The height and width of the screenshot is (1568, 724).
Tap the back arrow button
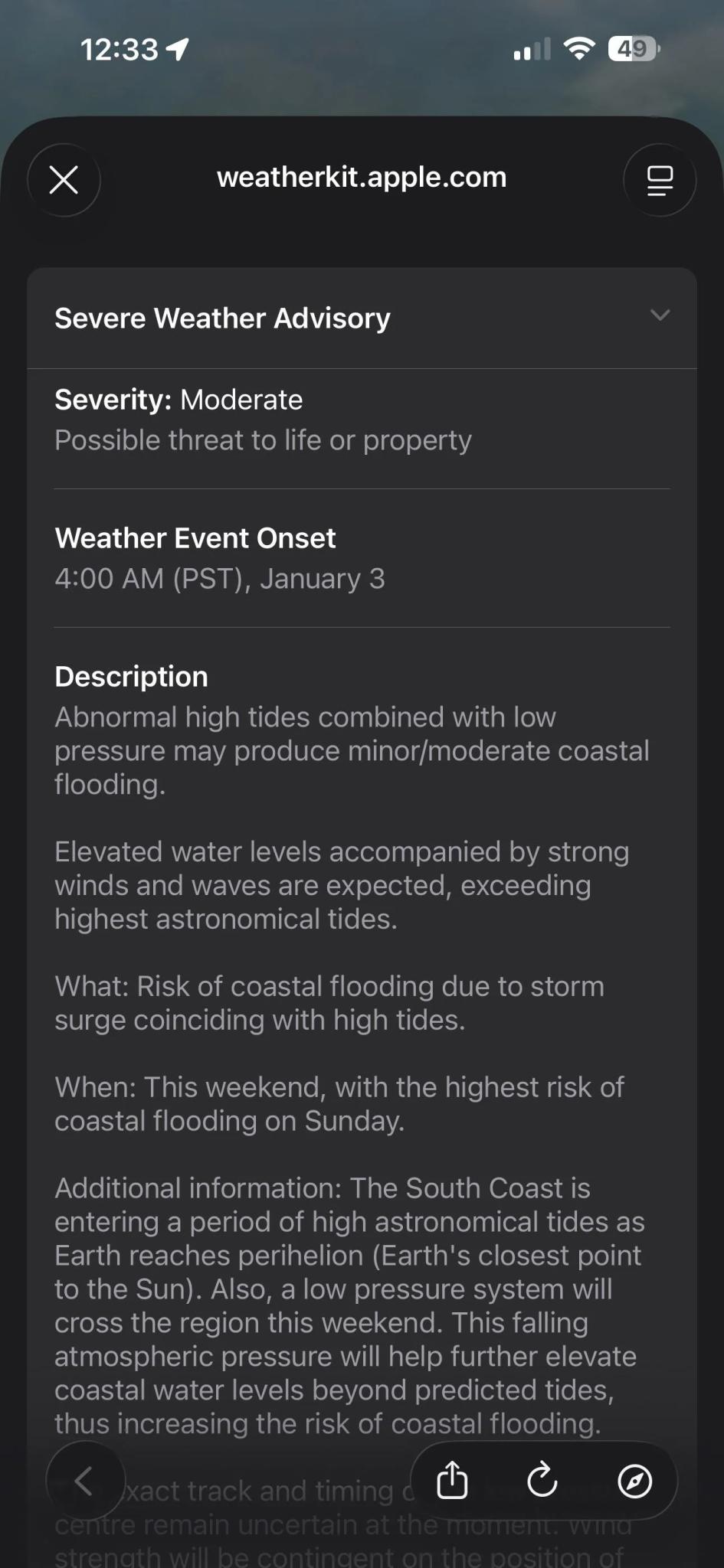point(84,1481)
